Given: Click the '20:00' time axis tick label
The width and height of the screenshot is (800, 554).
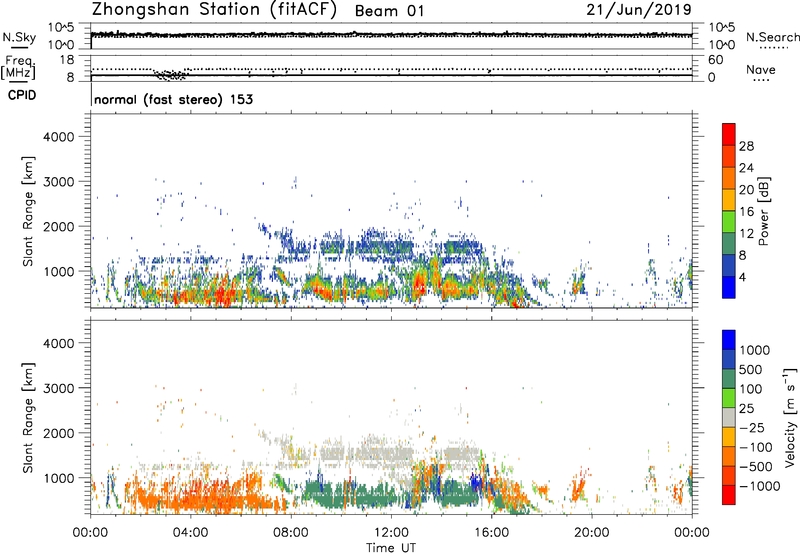Looking at the screenshot, I should pyautogui.click(x=591, y=533).
